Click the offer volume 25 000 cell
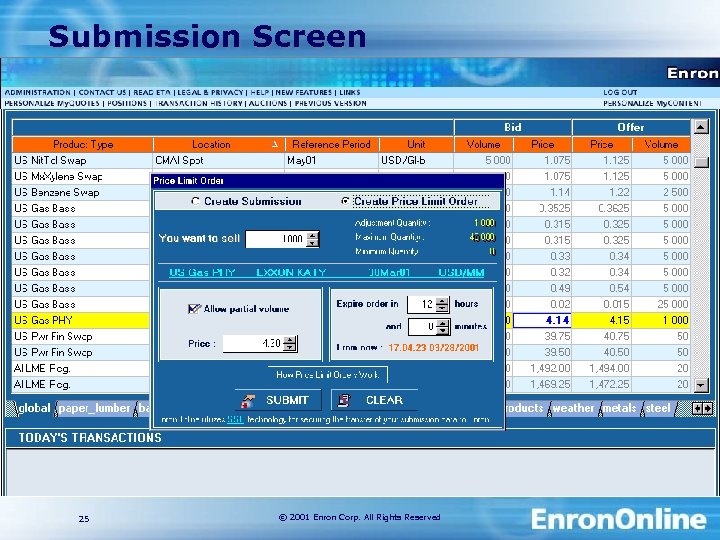This screenshot has width=720, height=540. pos(661,304)
